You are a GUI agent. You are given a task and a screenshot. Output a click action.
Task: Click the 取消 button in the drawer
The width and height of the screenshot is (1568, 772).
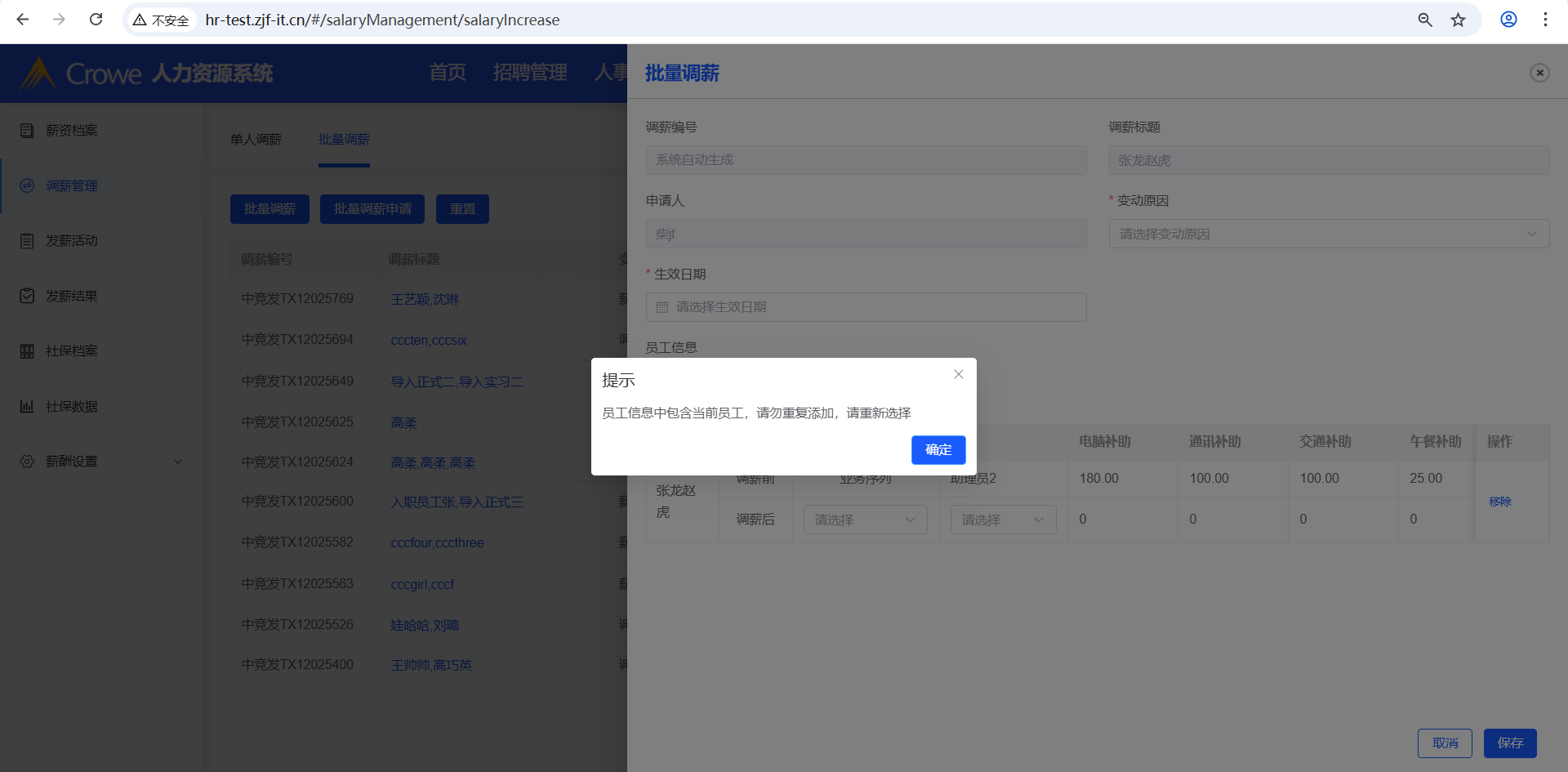(x=1445, y=743)
